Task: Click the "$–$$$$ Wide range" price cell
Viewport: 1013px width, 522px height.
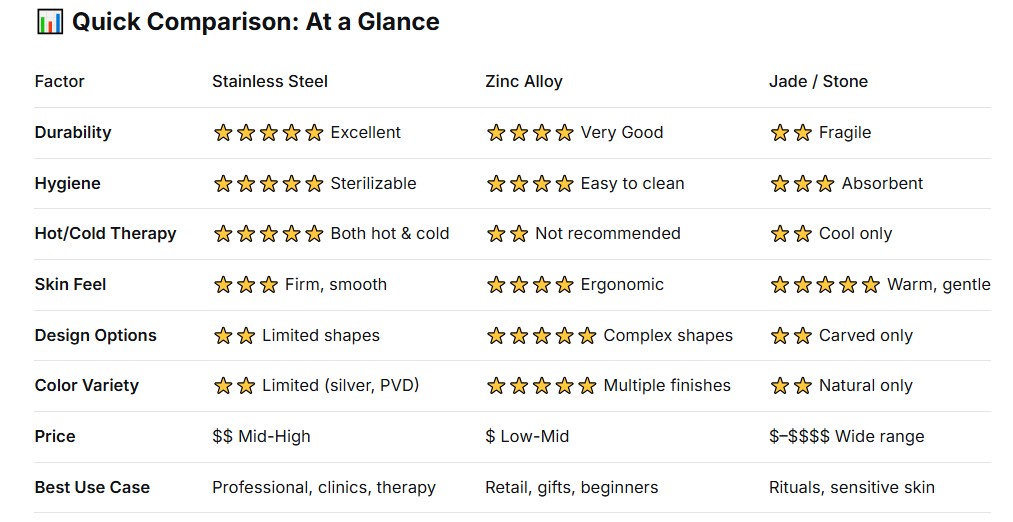Action: [846, 436]
